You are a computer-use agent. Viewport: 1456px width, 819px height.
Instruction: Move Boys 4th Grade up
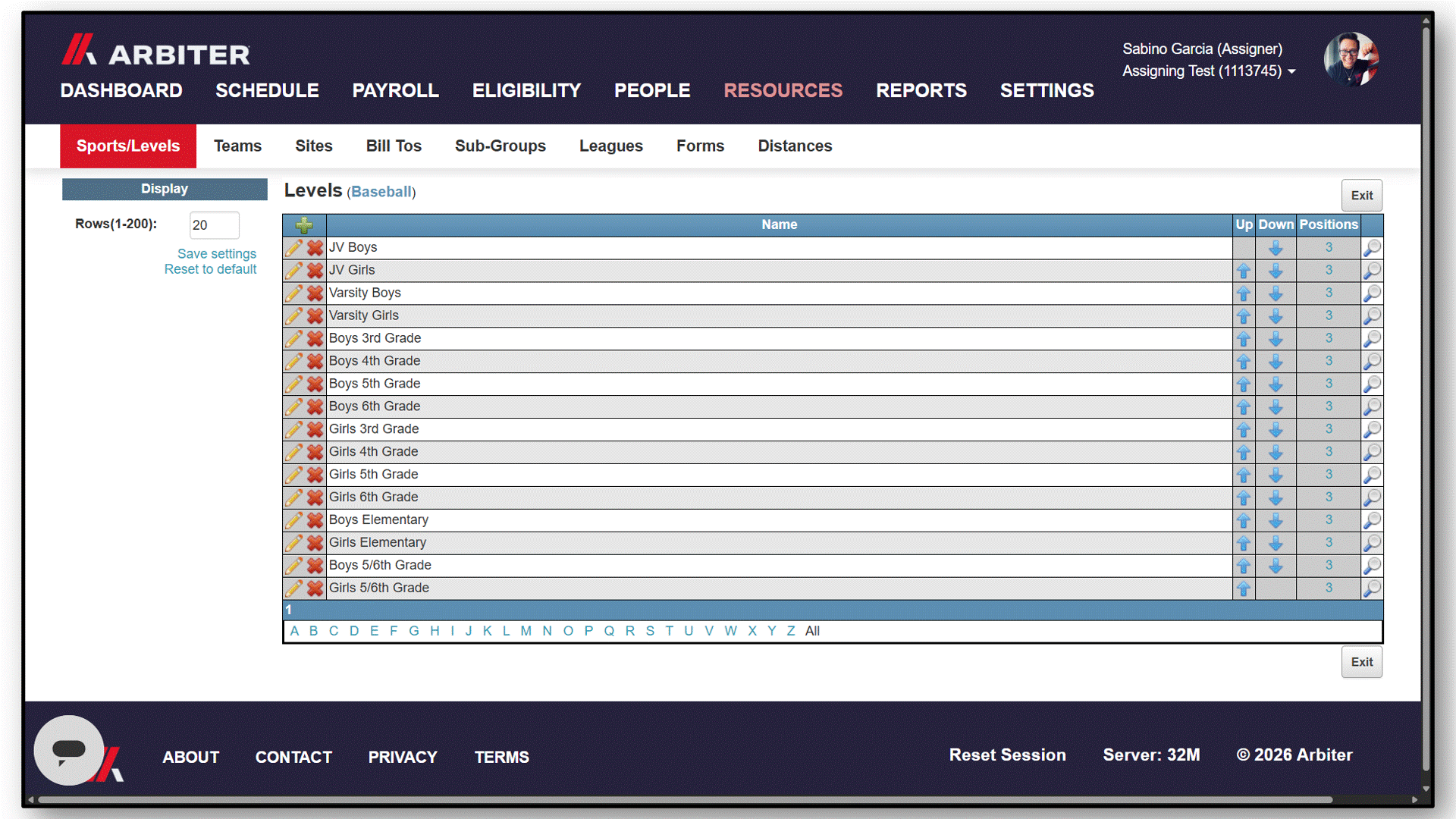click(x=1244, y=362)
